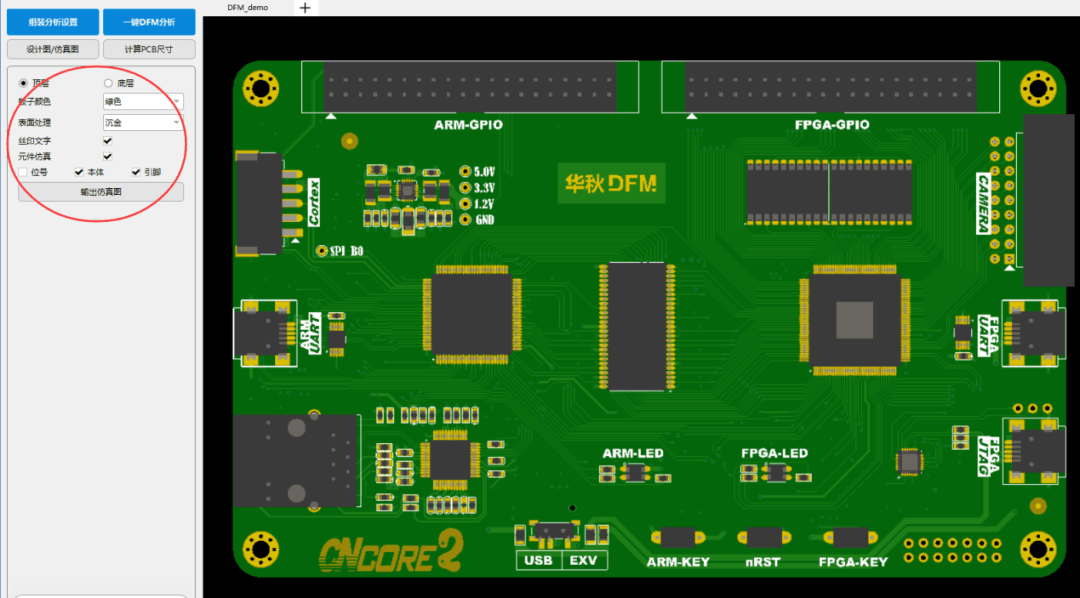Click the FPGA-GPIO header connector
The height and width of the screenshot is (598, 1080).
click(x=830, y=87)
